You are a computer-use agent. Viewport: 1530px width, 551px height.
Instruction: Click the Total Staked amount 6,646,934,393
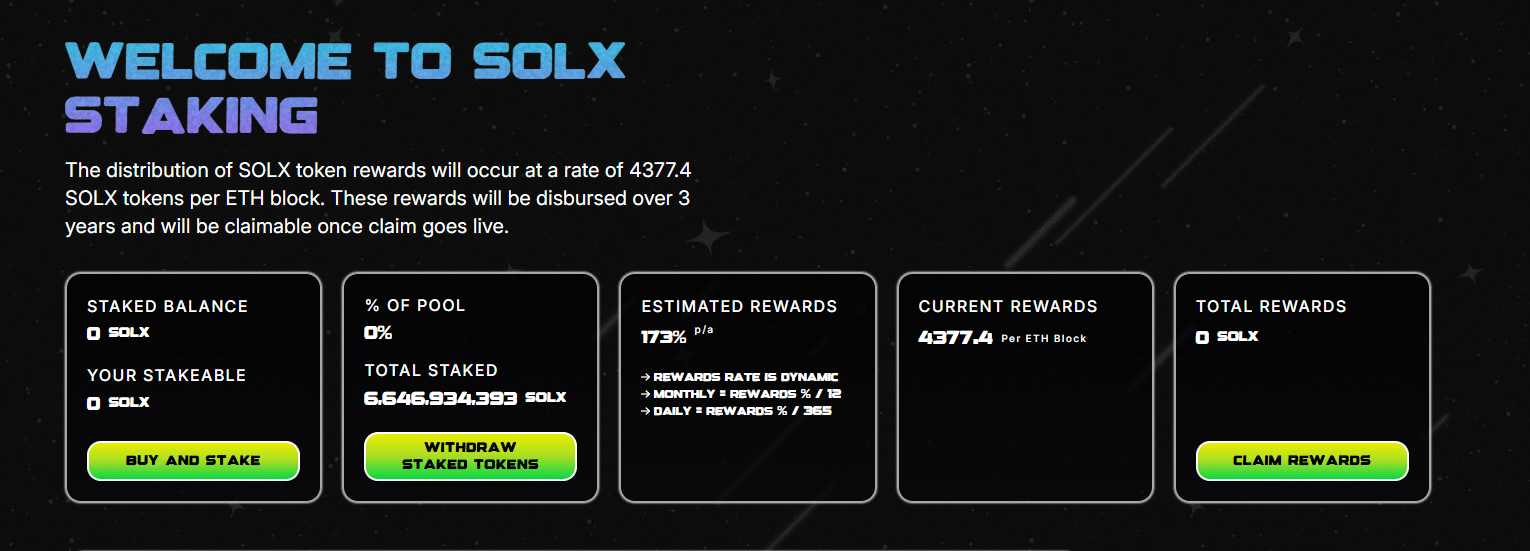[x=440, y=398]
